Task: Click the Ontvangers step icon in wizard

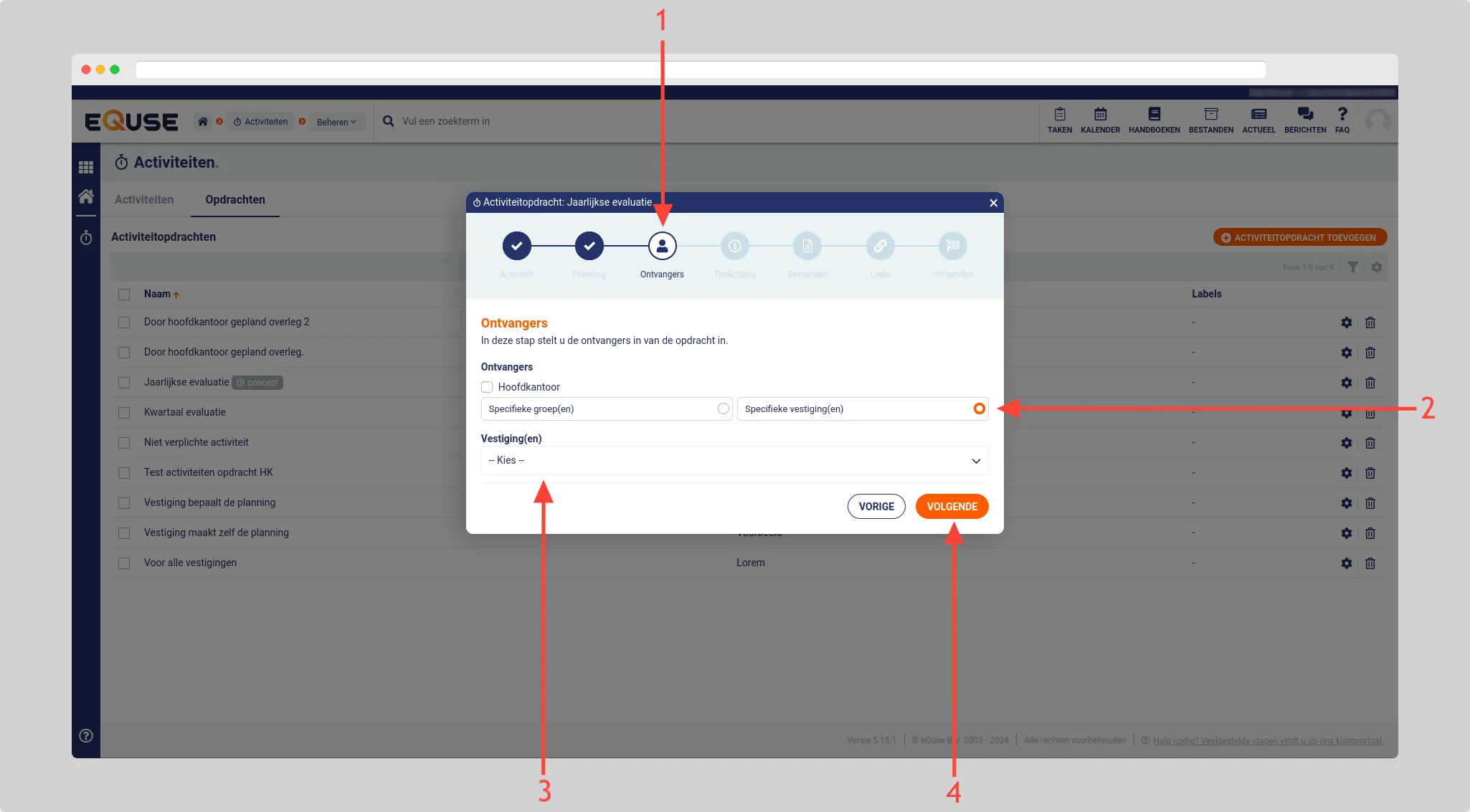Action: click(x=662, y=246)
